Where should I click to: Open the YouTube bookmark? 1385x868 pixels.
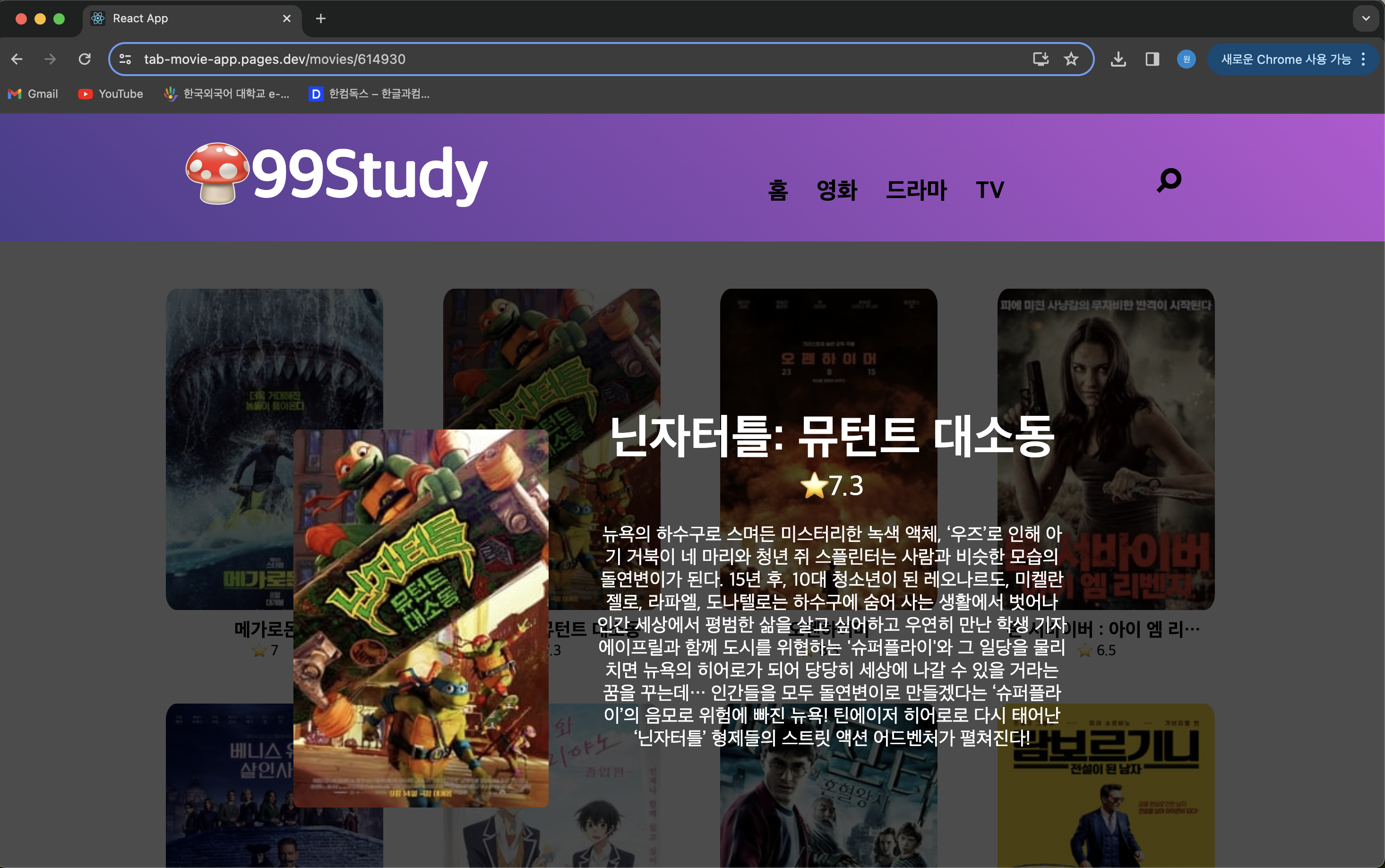click(x=111, y=94)
